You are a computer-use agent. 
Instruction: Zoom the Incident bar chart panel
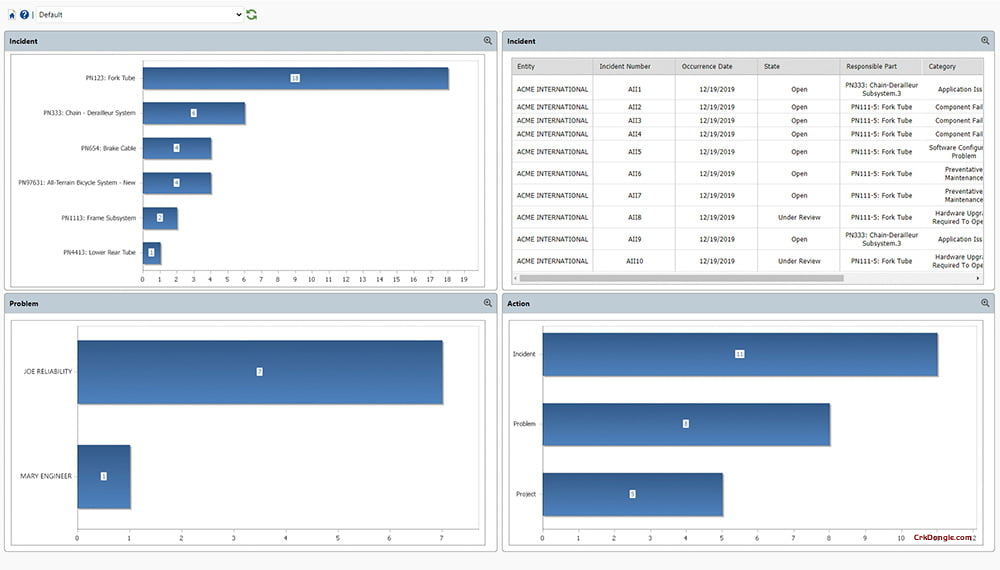pyautogui.click(x=488, y=41)
